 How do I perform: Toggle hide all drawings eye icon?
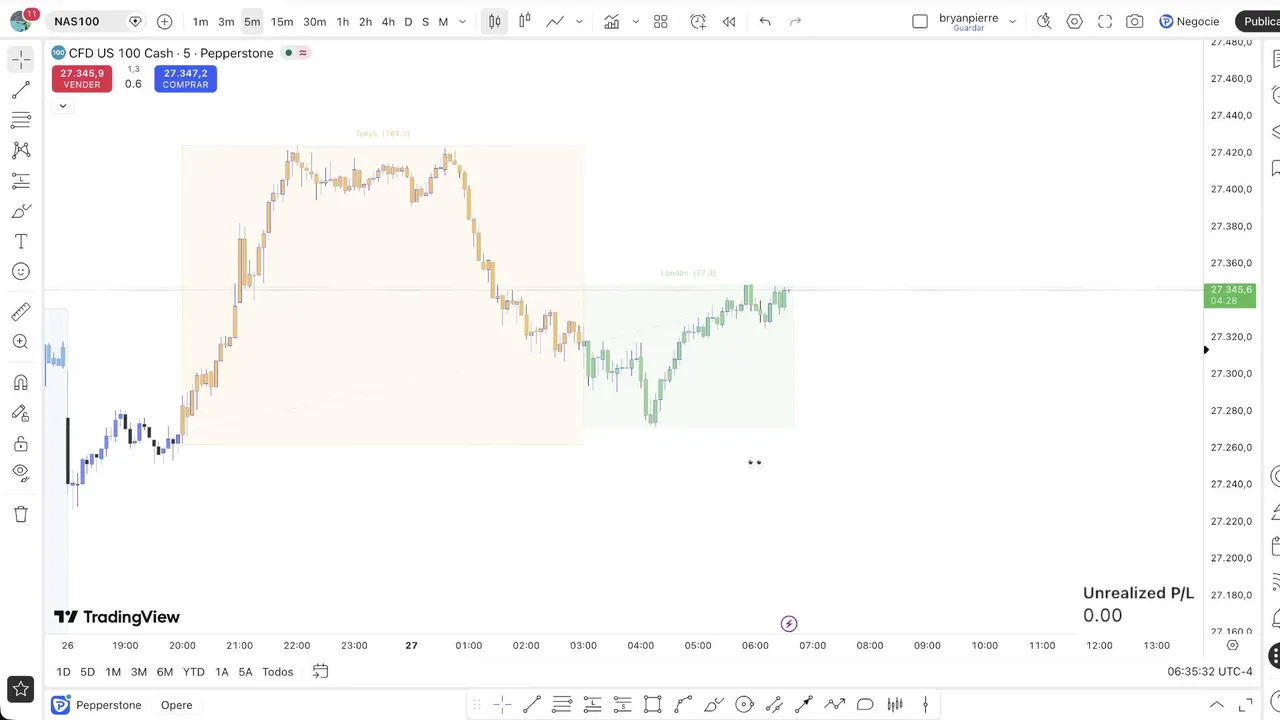point(21,472)
